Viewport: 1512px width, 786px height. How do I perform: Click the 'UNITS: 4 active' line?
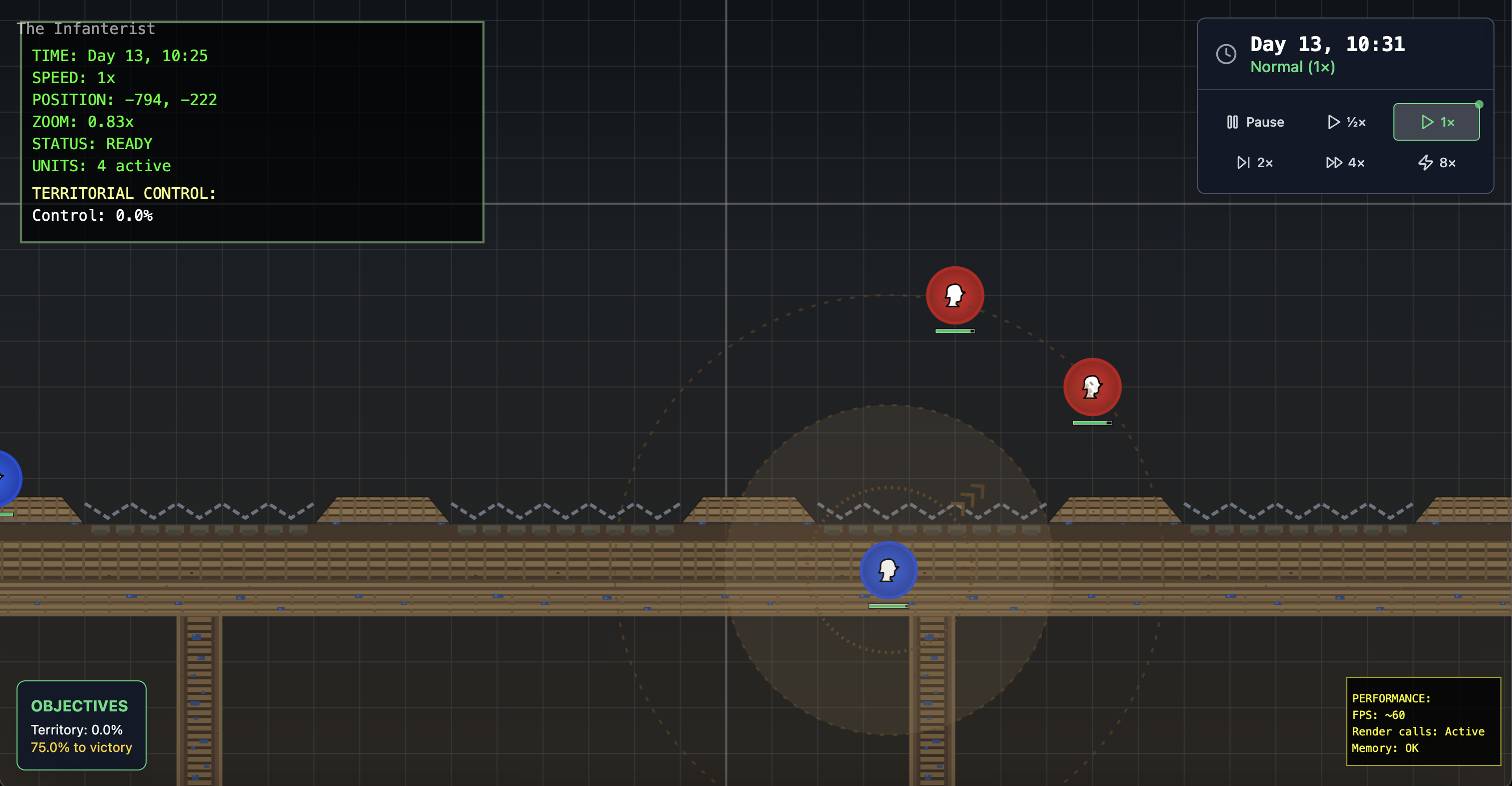102,166
